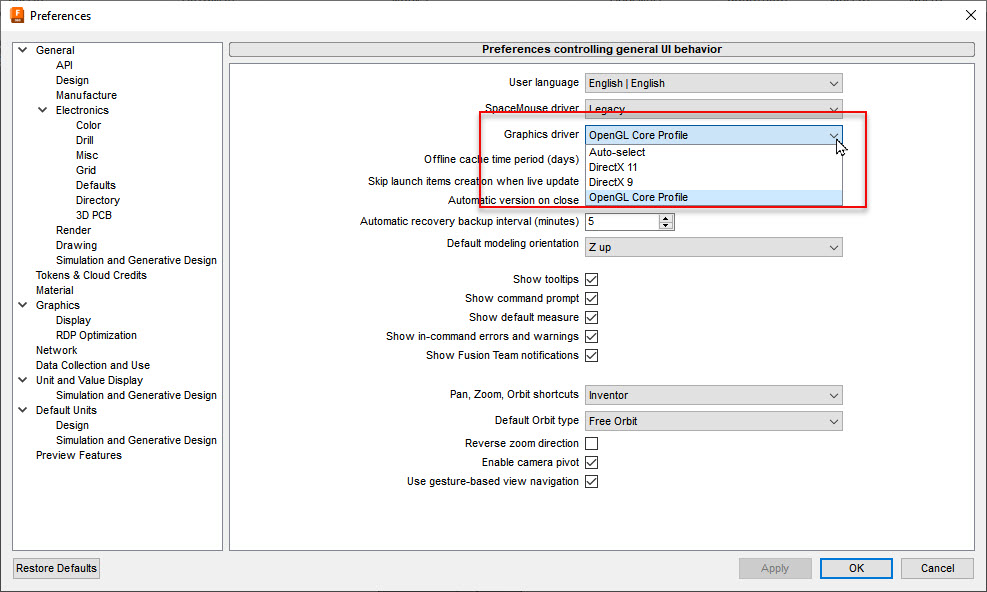987x592 pixels.
Task: Select Drill under Electronics
Action: pos(85,140)
